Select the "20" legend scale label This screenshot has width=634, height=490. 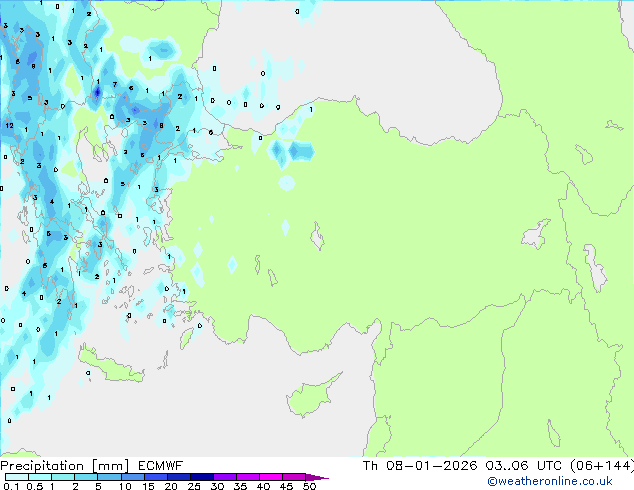pos(171,486)
